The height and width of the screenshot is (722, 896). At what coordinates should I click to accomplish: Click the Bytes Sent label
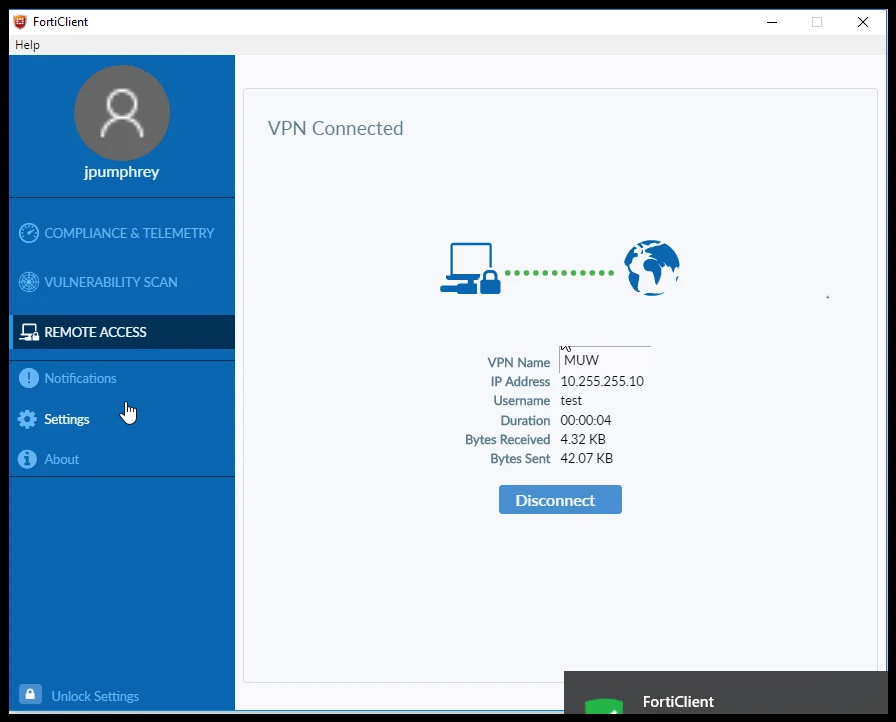(x=520, y=459)
